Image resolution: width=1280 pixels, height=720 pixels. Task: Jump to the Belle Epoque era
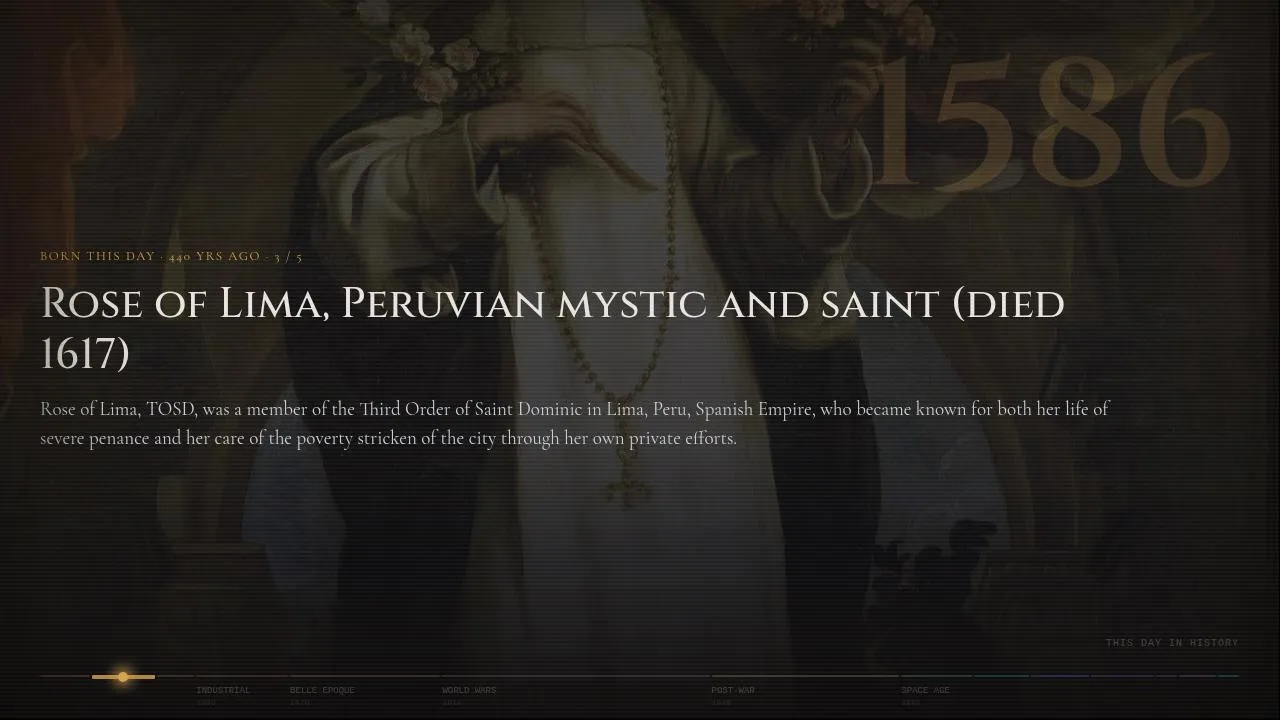(322, 690)
